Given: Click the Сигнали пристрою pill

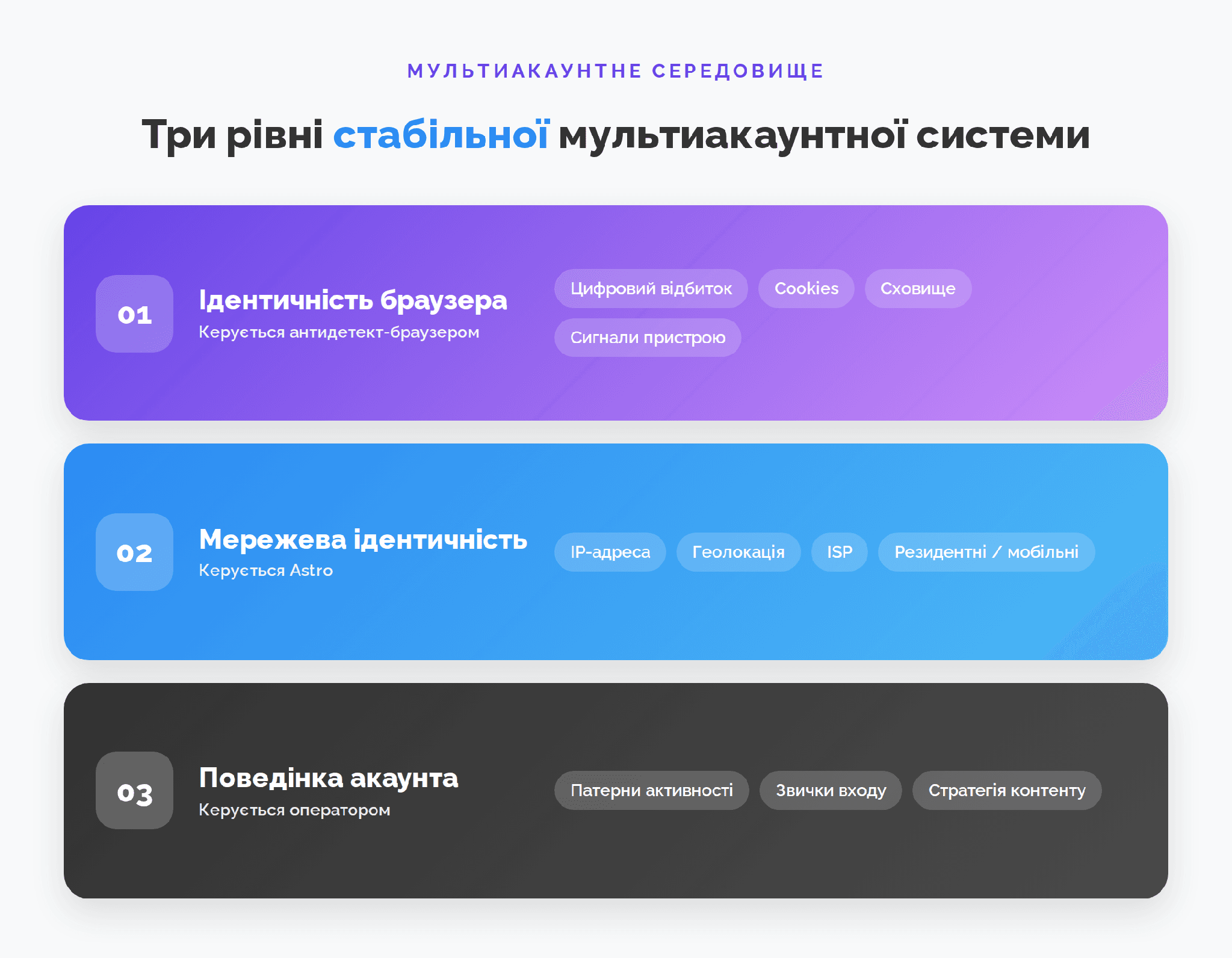Looking at the screenshot, I should 648,338.
